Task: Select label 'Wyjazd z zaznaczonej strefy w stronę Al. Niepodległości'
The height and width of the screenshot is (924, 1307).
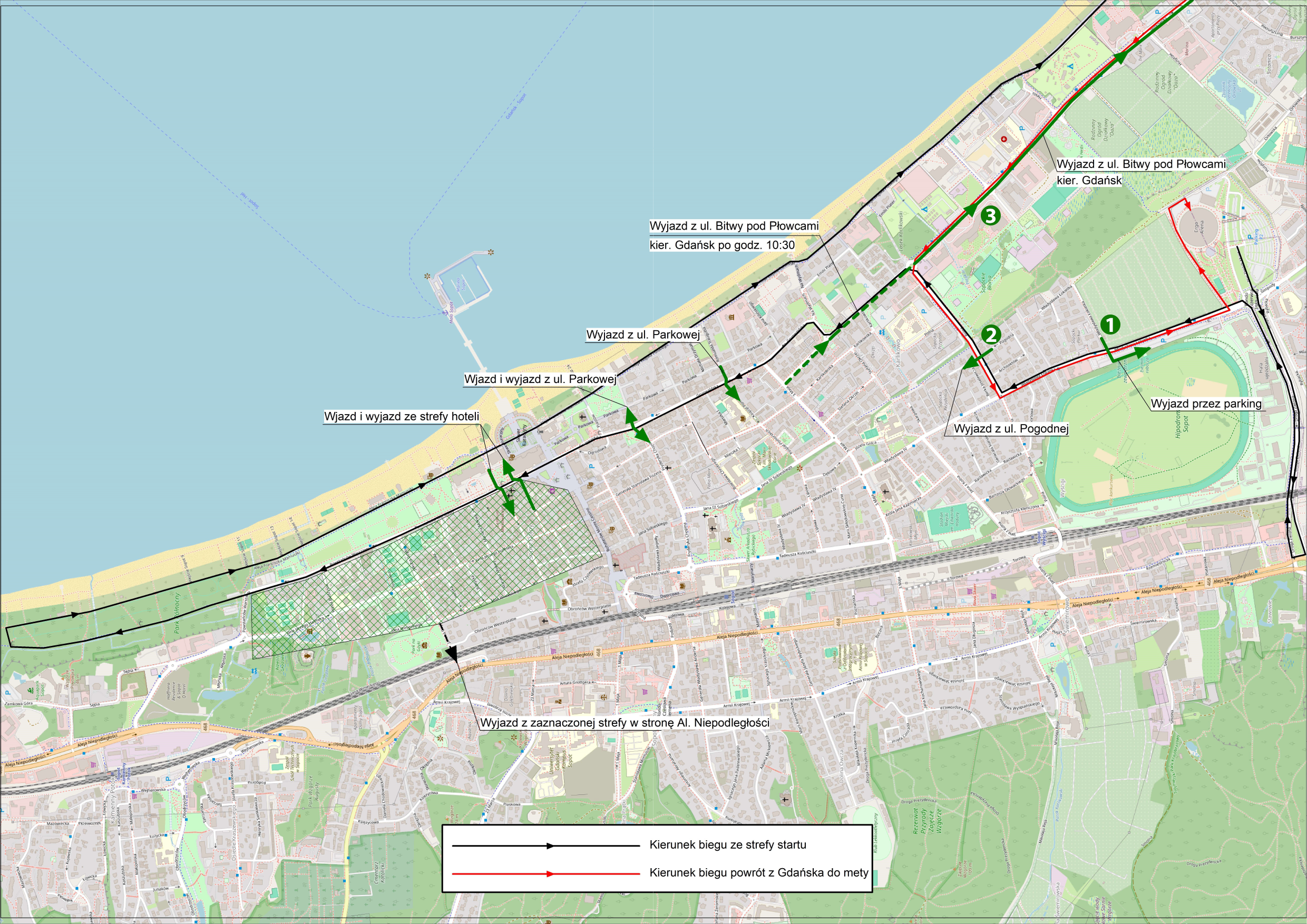Action: tap(625, 723)
